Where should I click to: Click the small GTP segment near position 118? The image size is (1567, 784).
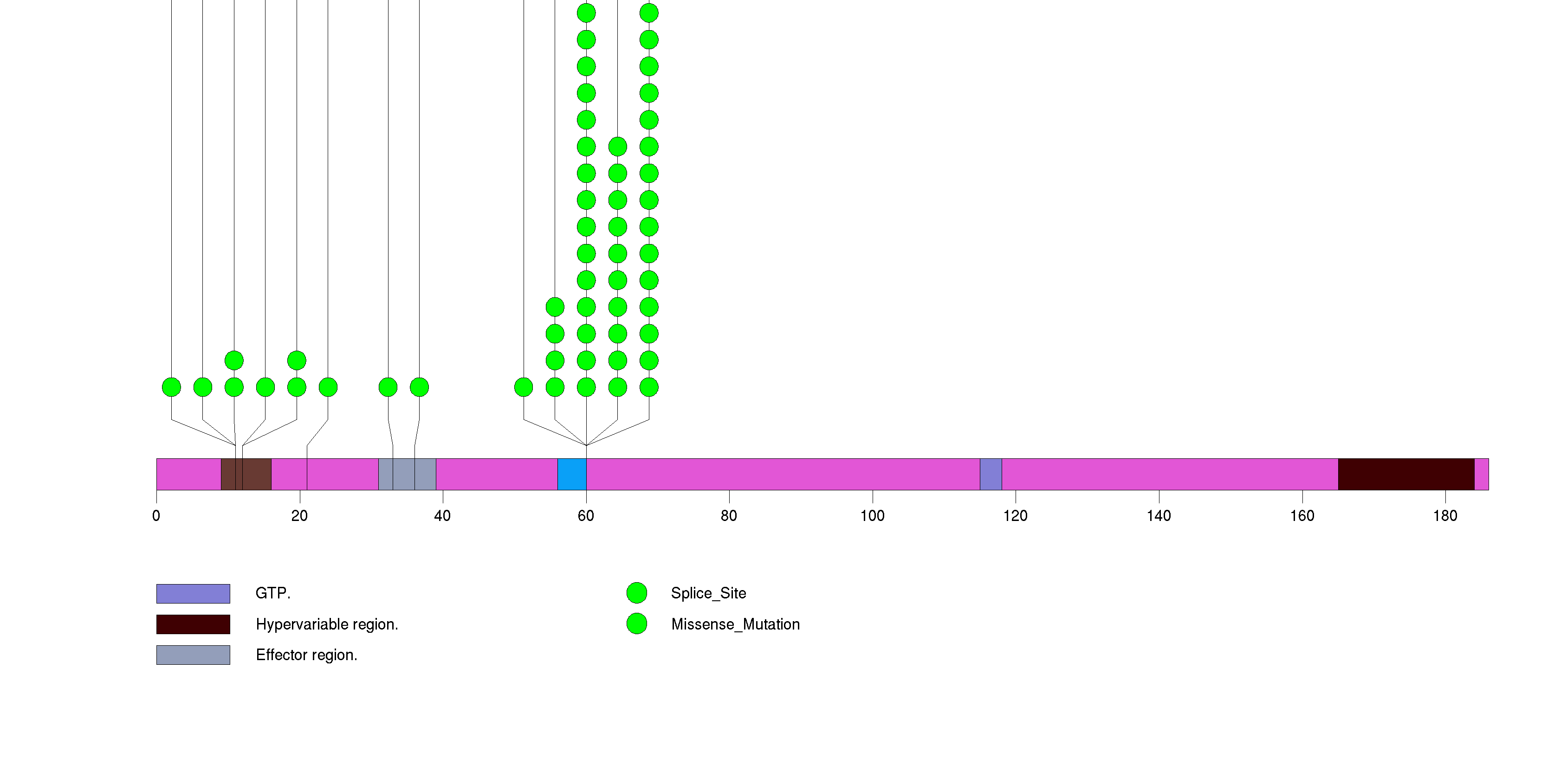click(x=991, y=474)
